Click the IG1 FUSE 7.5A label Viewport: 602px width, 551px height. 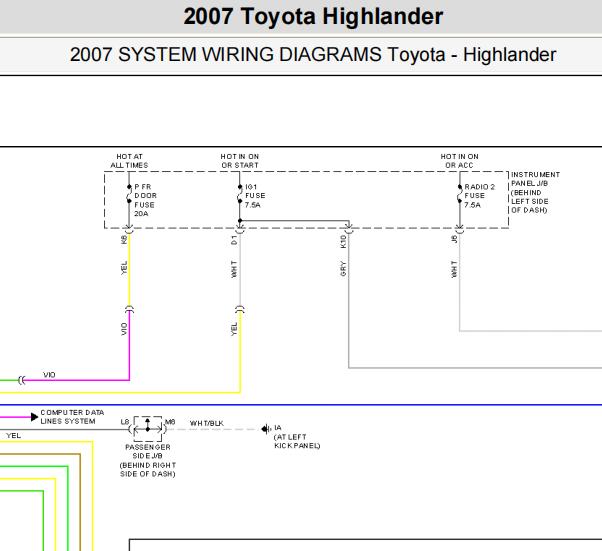coord(255,196)
